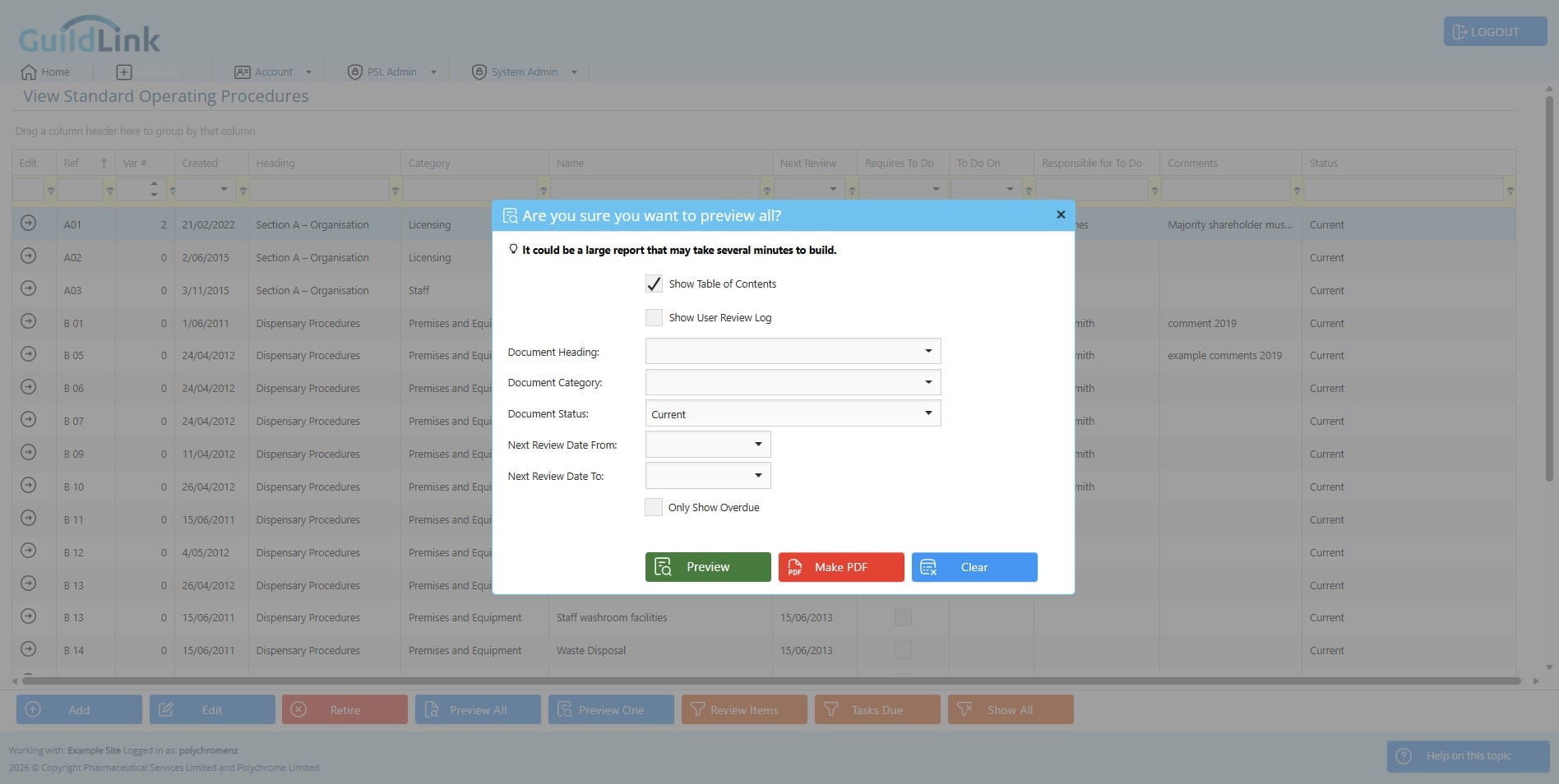Open the edit arrow icon for row B 10
1559x784 pixels.
point(28,485)
